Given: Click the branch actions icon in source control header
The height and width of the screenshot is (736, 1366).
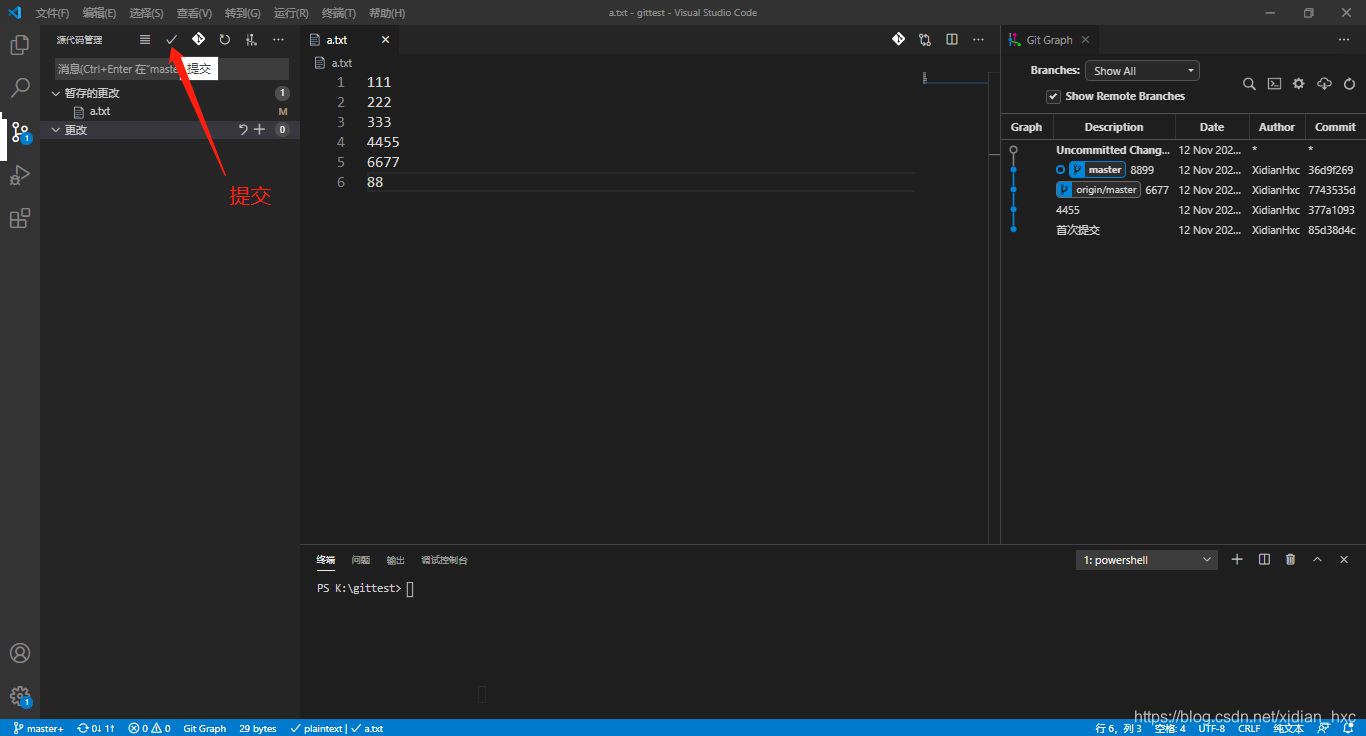Looking at the screenshot, I should click(251, 40).
